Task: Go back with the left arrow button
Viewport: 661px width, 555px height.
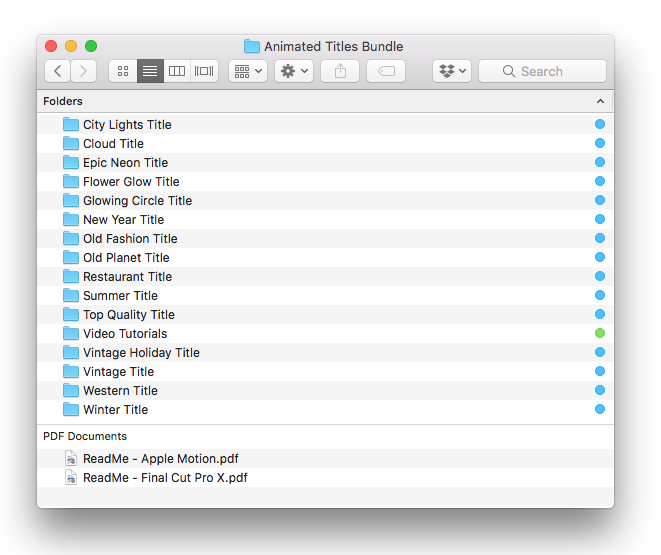Action: point(58,71)
